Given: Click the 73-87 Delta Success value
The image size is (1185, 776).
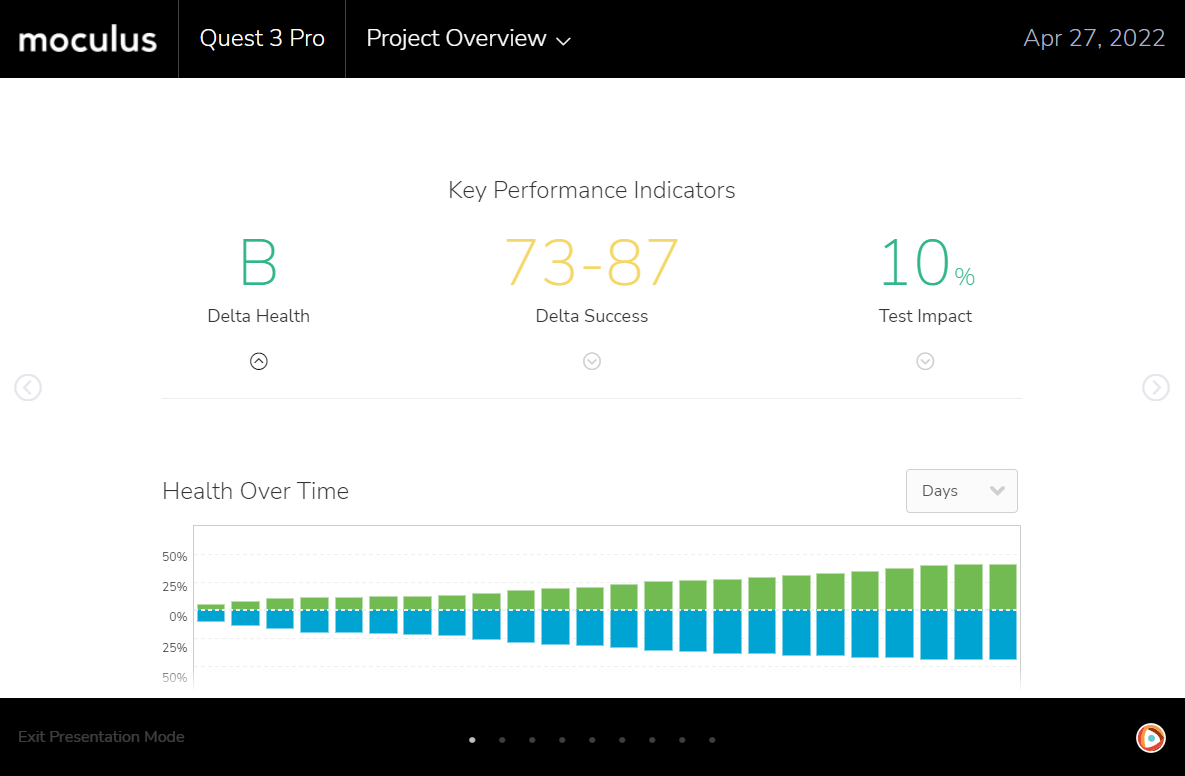Looking at the screenshot, I should tap(592, 263).
